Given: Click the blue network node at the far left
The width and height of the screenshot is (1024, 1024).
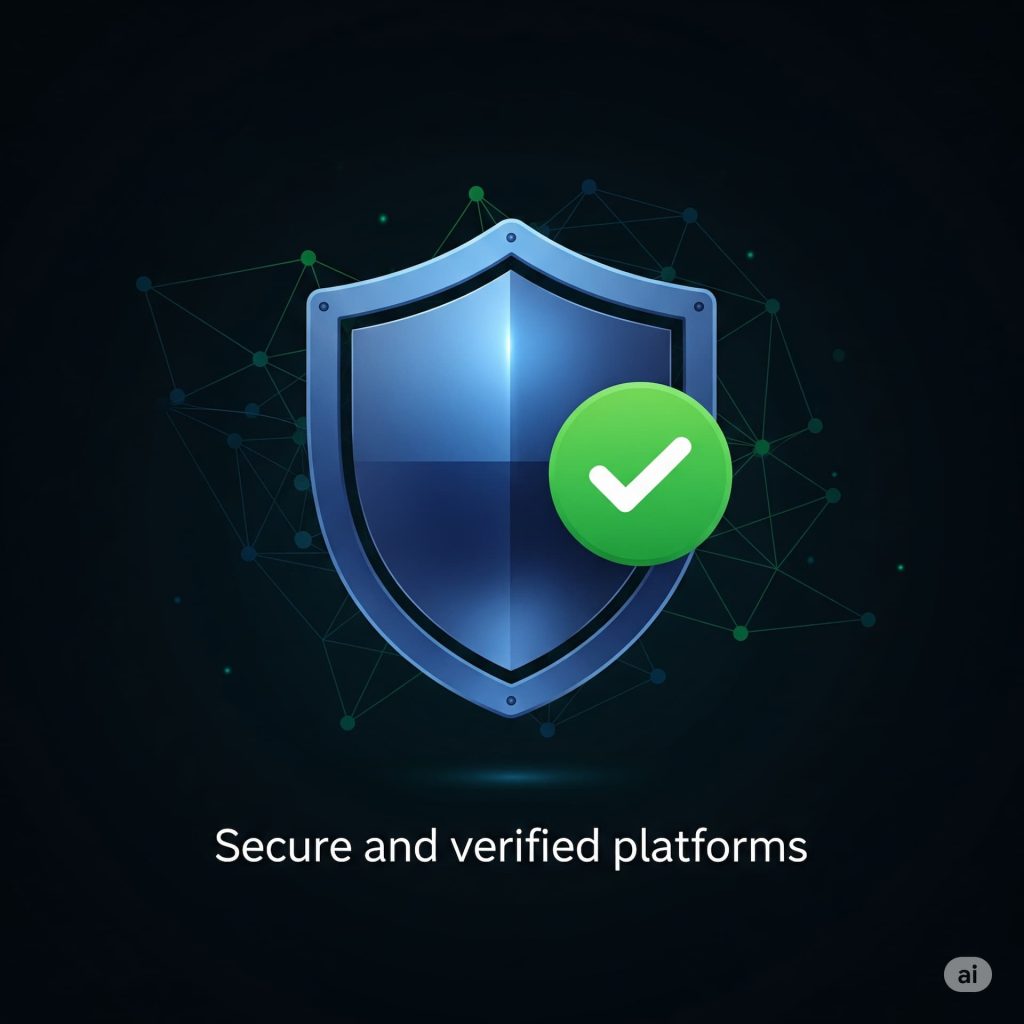Looking at the screenshot, I should [144, 283].
